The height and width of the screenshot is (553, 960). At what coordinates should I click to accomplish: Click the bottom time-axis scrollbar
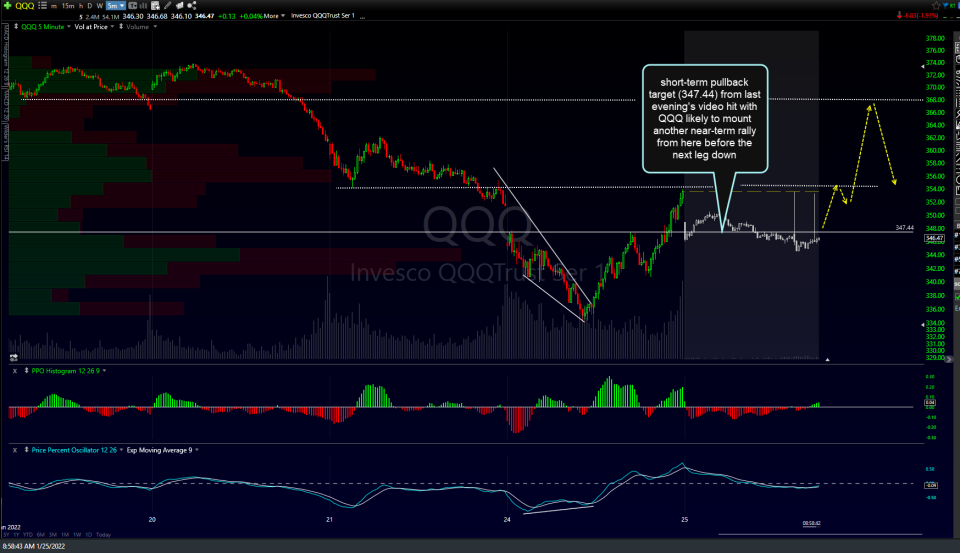820,534
